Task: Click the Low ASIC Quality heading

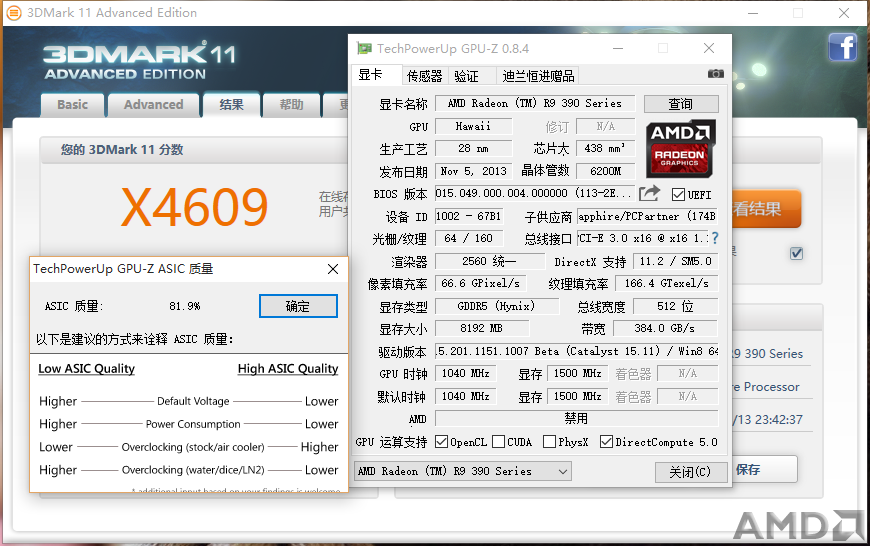Action: pyautogui.click(x=87, y=369)
